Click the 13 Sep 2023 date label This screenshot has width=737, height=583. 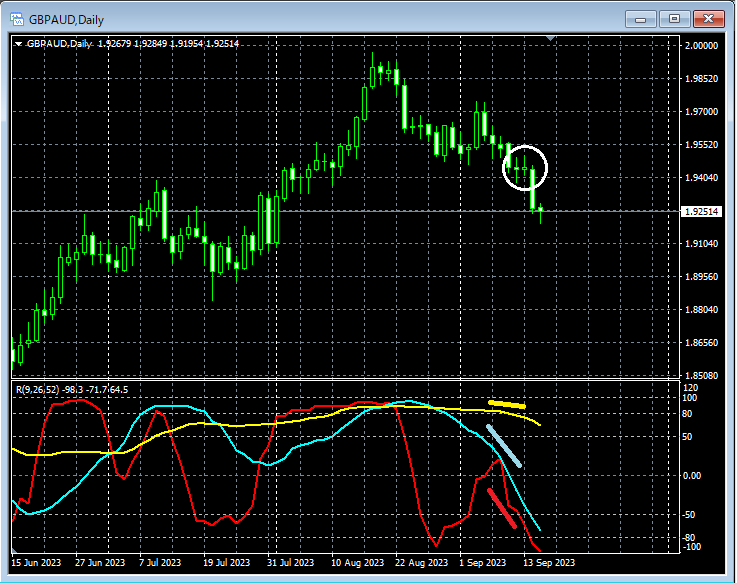[x=549, y=563]
